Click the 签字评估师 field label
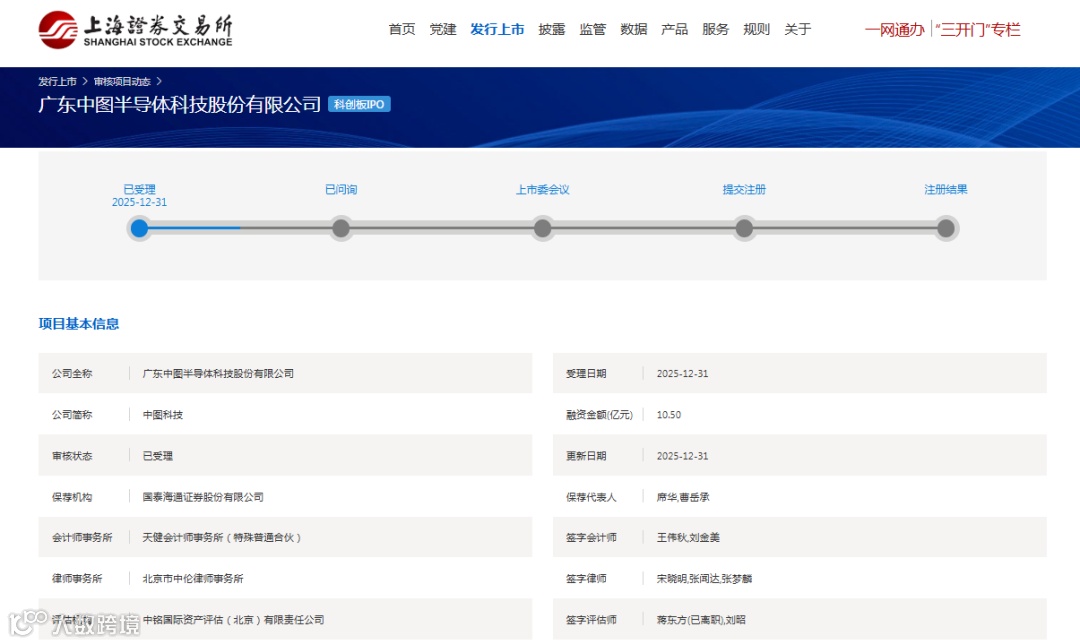Image resolution: width=1080 pixels, height=644 pixels. point(591,620)
